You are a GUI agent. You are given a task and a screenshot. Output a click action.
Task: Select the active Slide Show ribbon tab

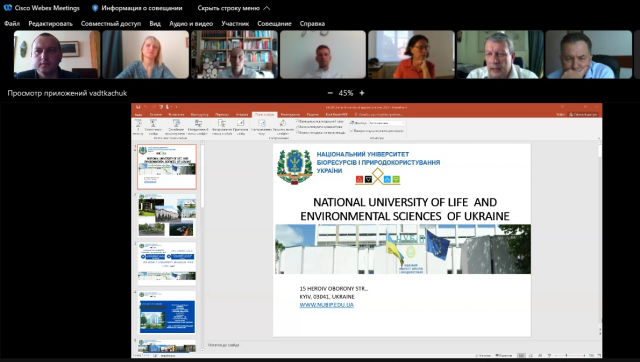click(x=264, y=115)
